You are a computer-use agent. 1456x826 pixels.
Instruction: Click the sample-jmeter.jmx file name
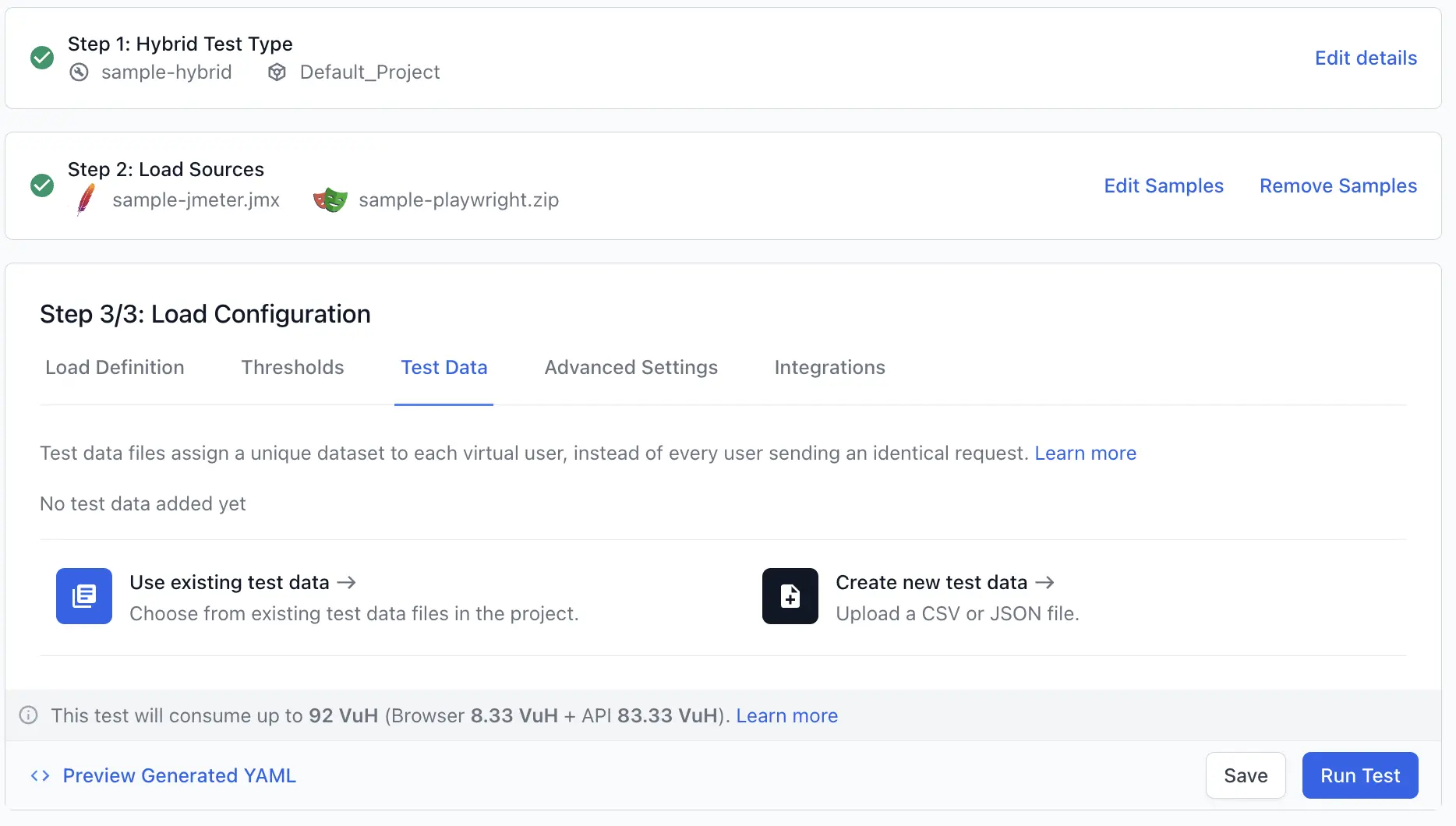coord(196,199)
